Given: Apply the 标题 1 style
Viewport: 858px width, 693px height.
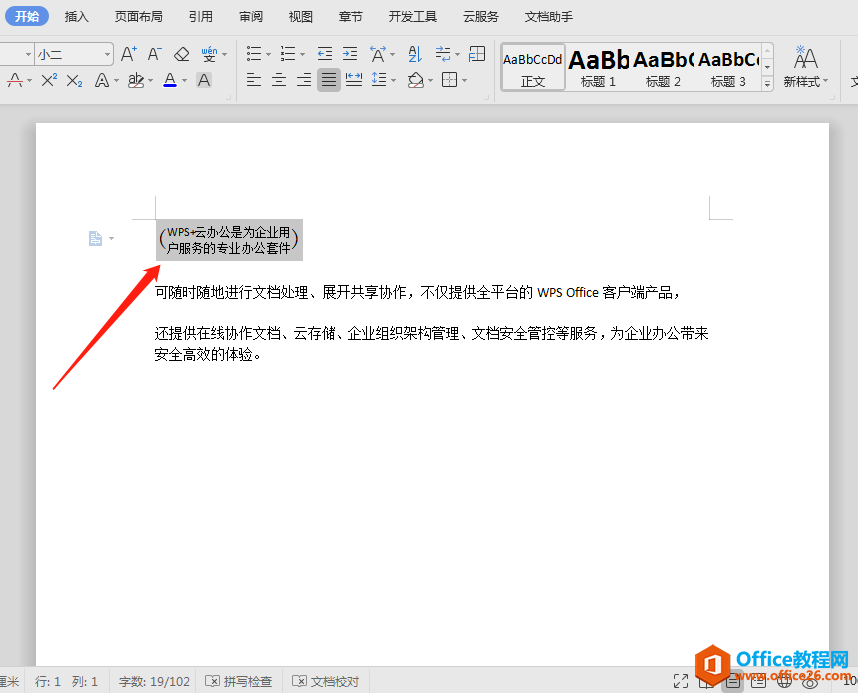Looking at the screenshot, I should point(598,67).
